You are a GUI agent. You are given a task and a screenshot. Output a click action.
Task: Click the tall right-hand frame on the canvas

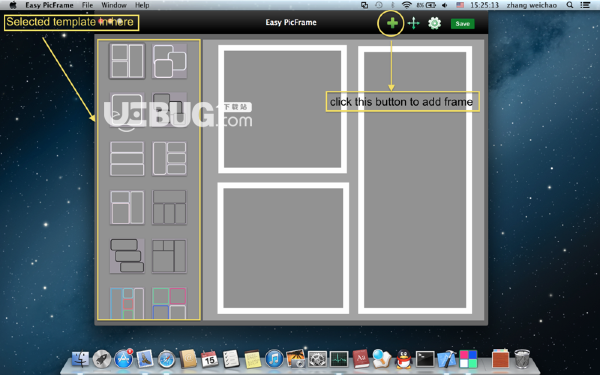pyautogui.click(x=415, y=180)
